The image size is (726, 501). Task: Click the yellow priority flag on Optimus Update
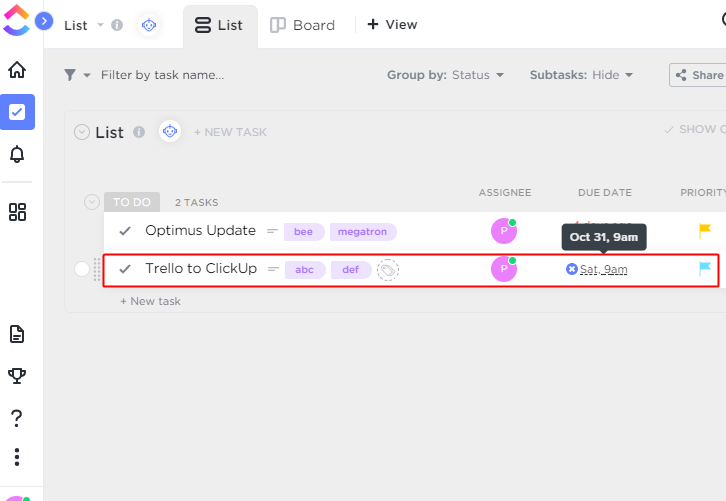pos(705,230)
